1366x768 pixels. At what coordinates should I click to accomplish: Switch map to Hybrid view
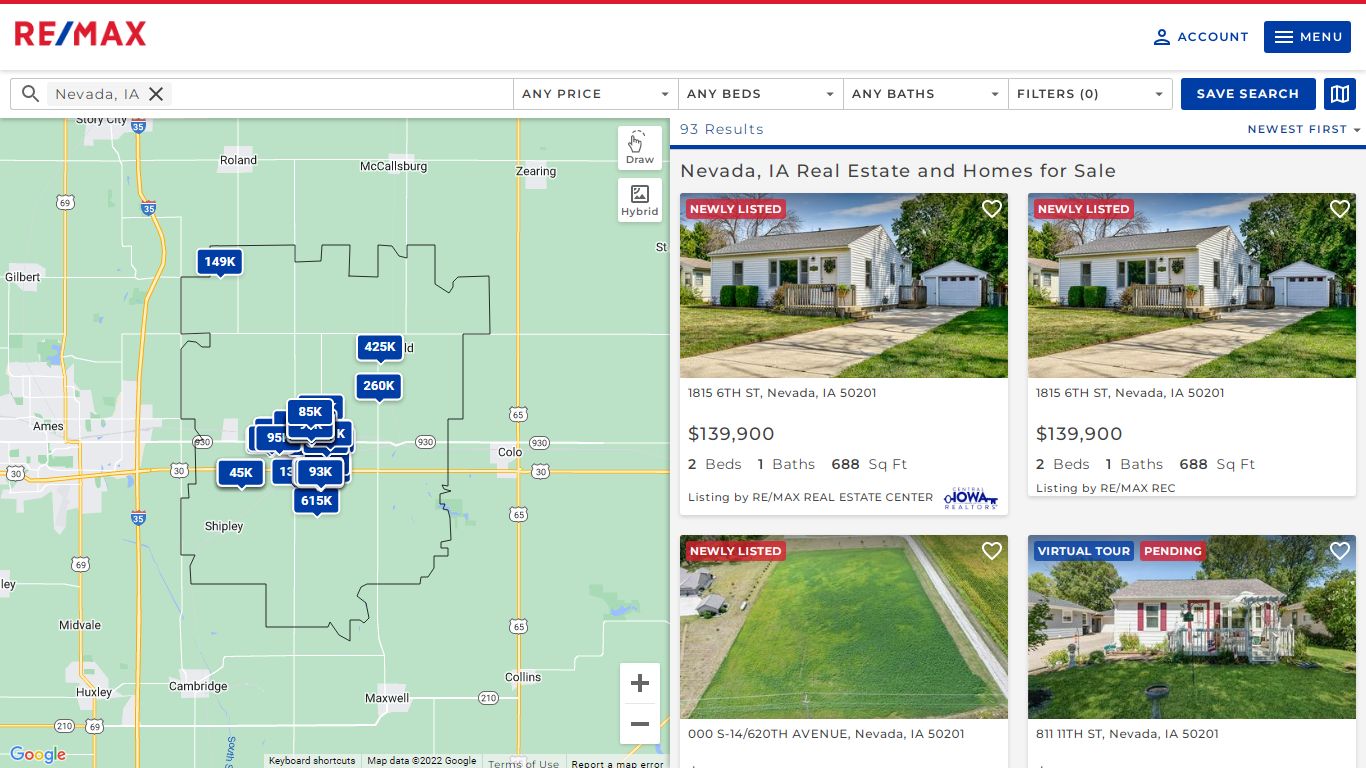pyautogui.click(x=640, y=200)
